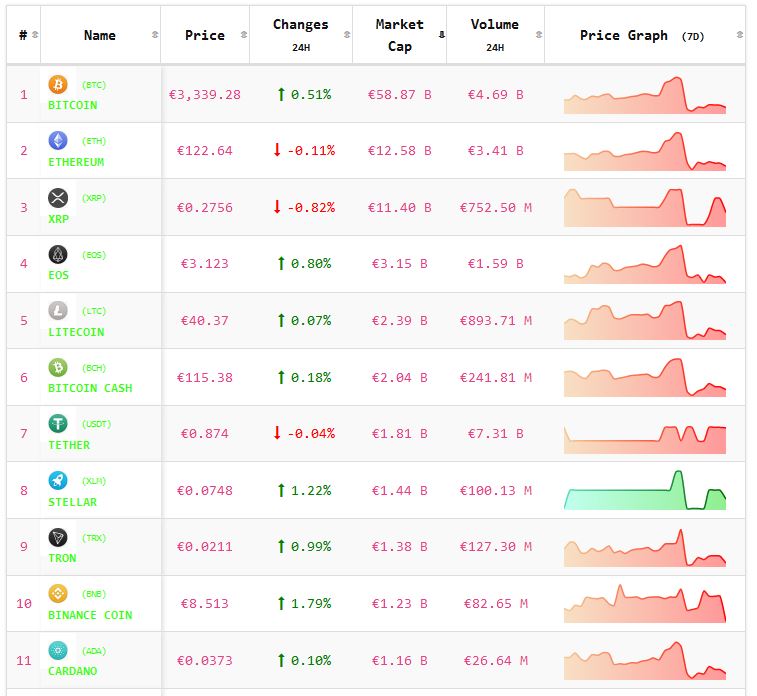Open the BITCOIN CASH name link
This screenshot has width=757, height=696.
coord(90,388)
